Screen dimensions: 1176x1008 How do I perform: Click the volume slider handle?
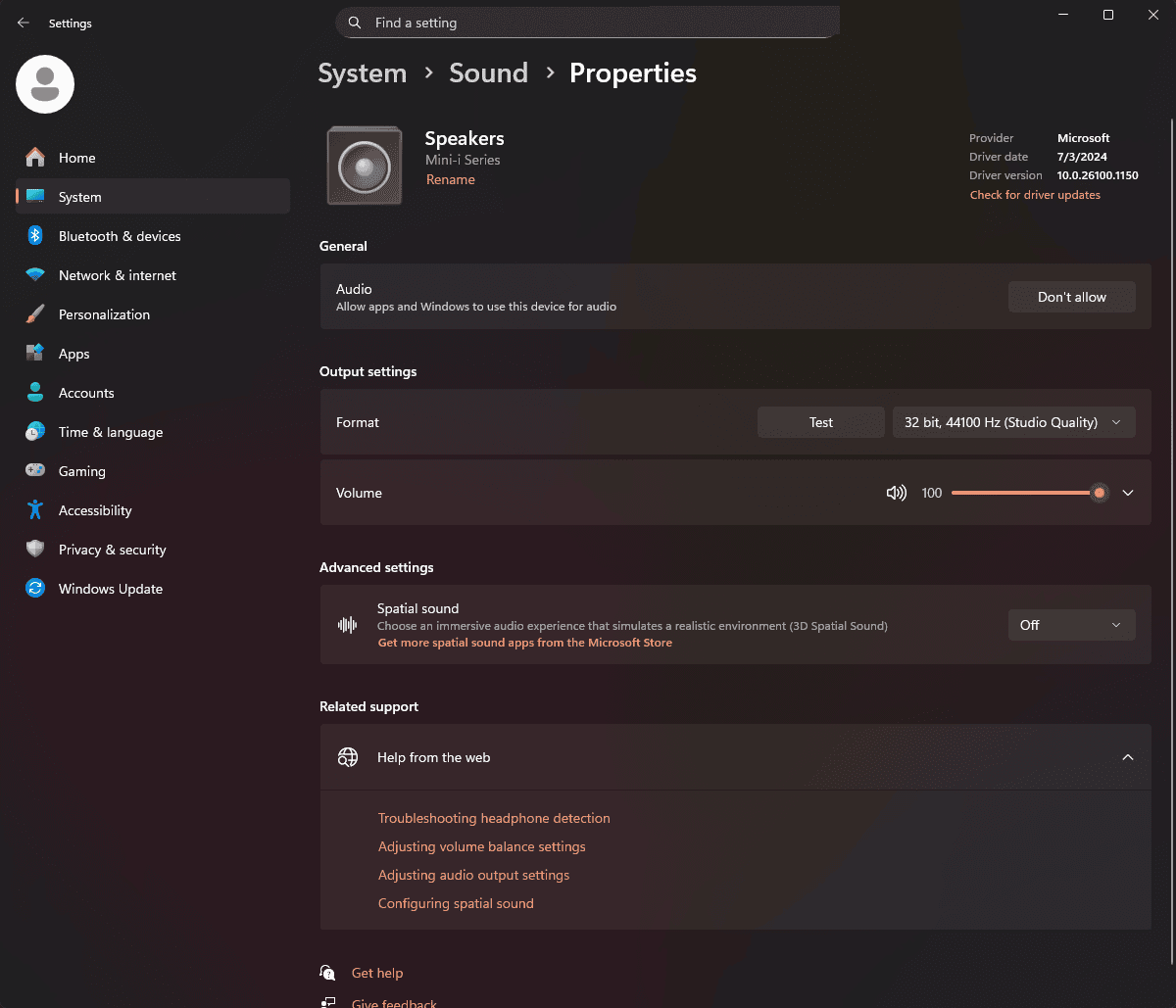(x=1100, y=493)
